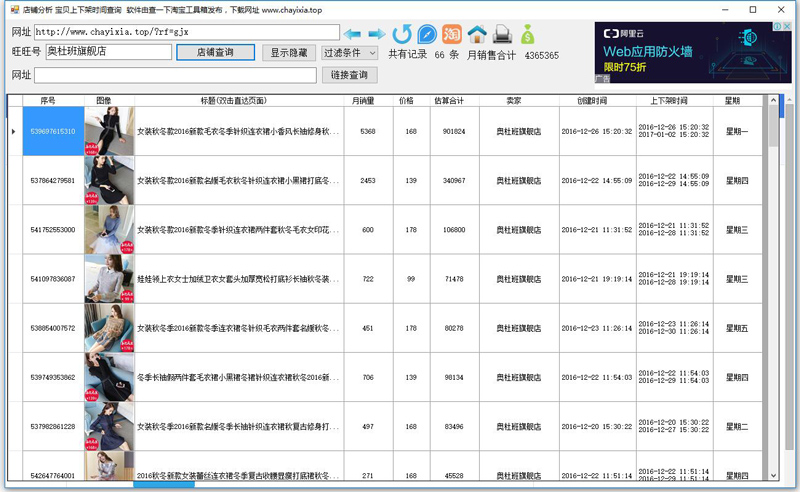This screenshot has width=800, height=492.
Task: Select cell 539697615310
Action: pyautogui.click(x=53, y=131)
